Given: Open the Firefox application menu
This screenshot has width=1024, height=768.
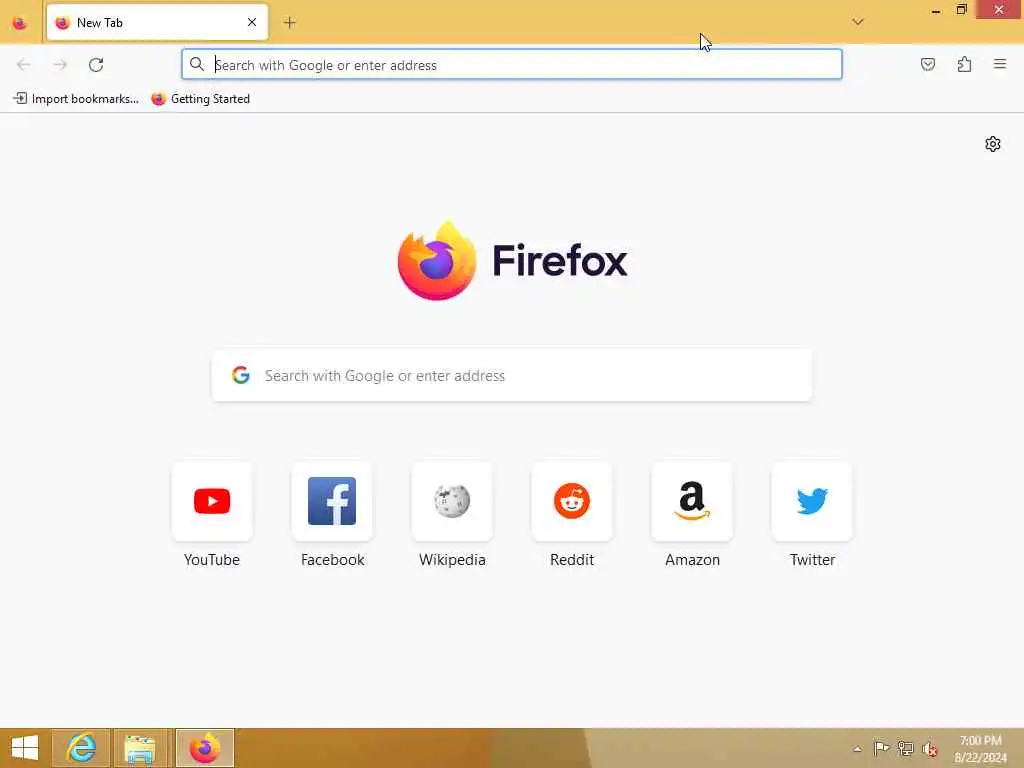Looking at the screenshot, I should 999,64.
